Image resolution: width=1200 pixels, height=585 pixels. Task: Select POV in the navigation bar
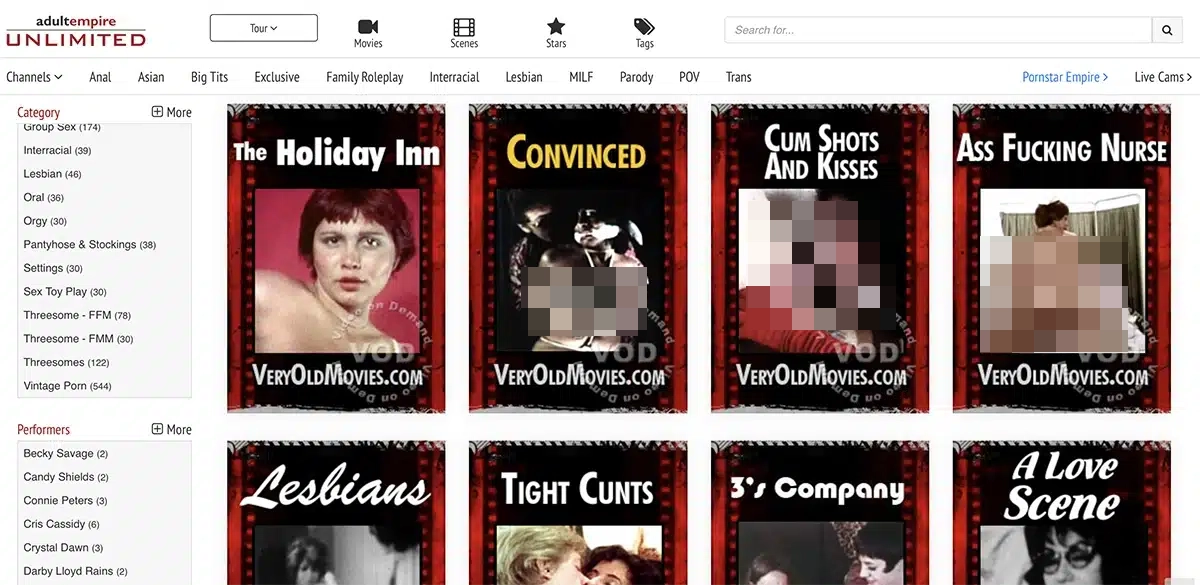[689, 77]
